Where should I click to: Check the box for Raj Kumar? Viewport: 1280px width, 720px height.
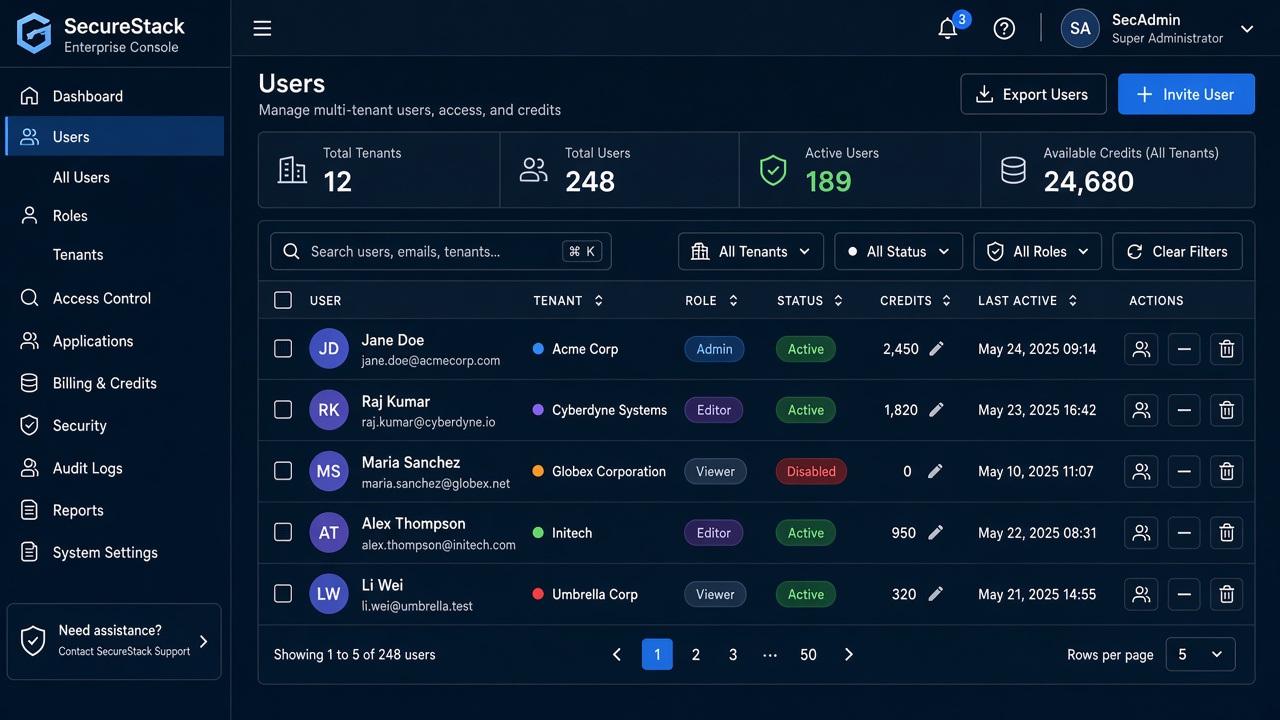[283, 410]
